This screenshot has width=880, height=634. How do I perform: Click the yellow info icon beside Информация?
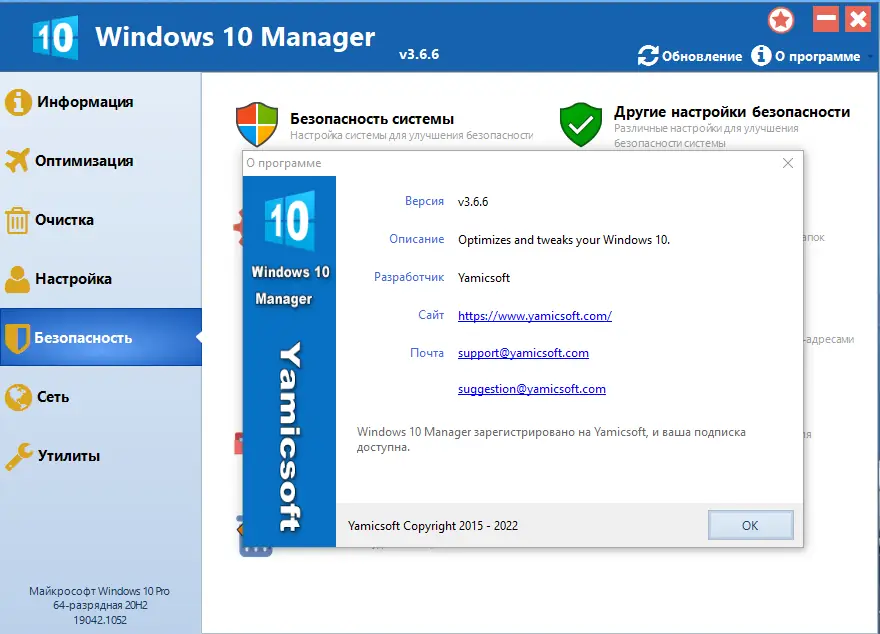pos(18,102)
